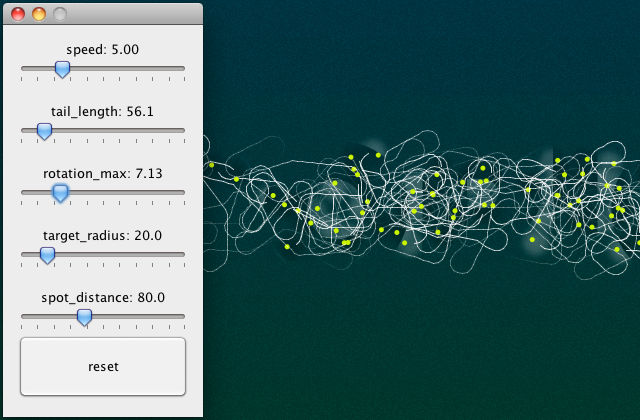Grab the spot_distance slider knob
This screenshot has height=420, width=640.
coord(85,317)
